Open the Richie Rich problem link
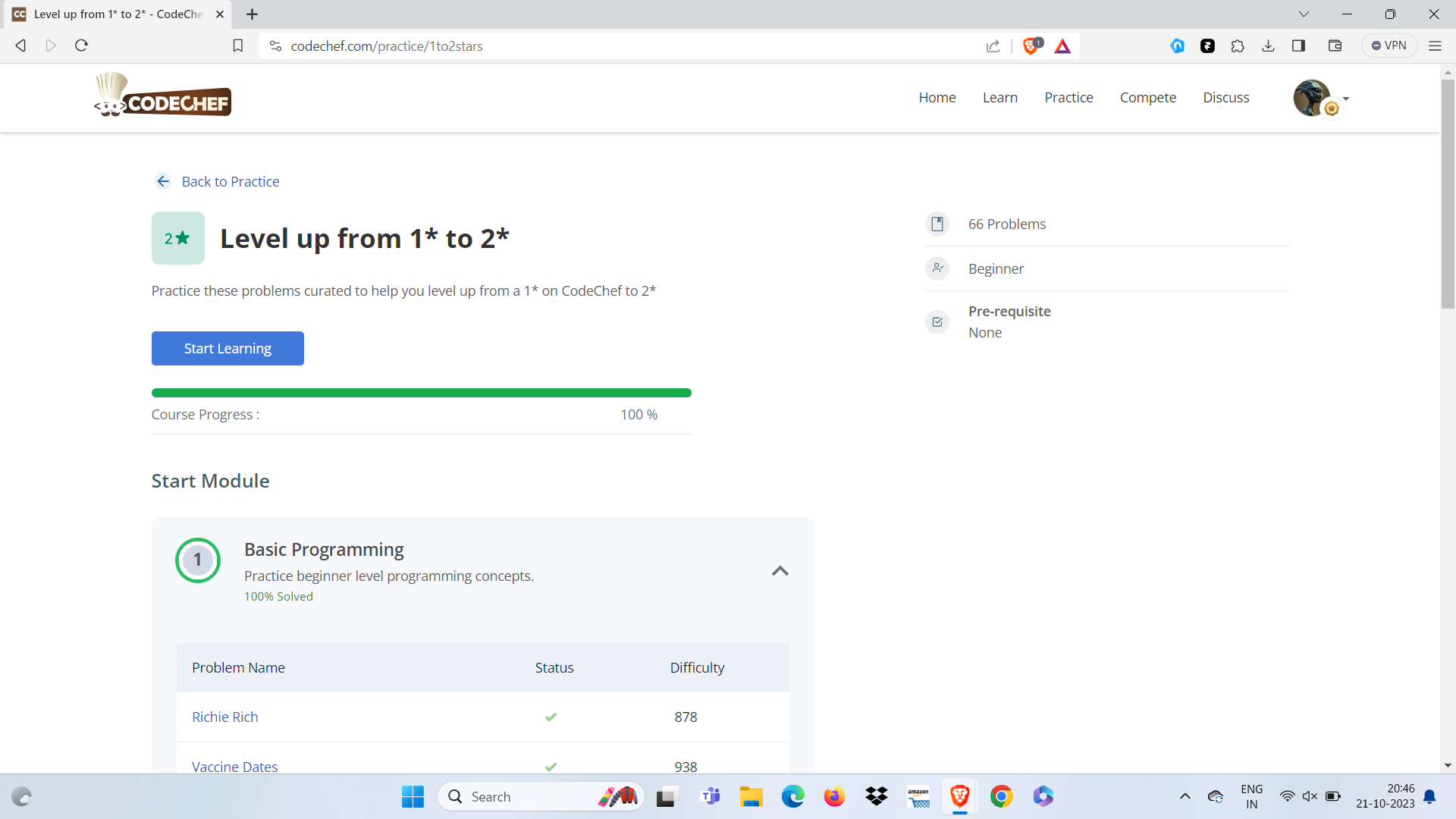 click(x=224, y=717)
